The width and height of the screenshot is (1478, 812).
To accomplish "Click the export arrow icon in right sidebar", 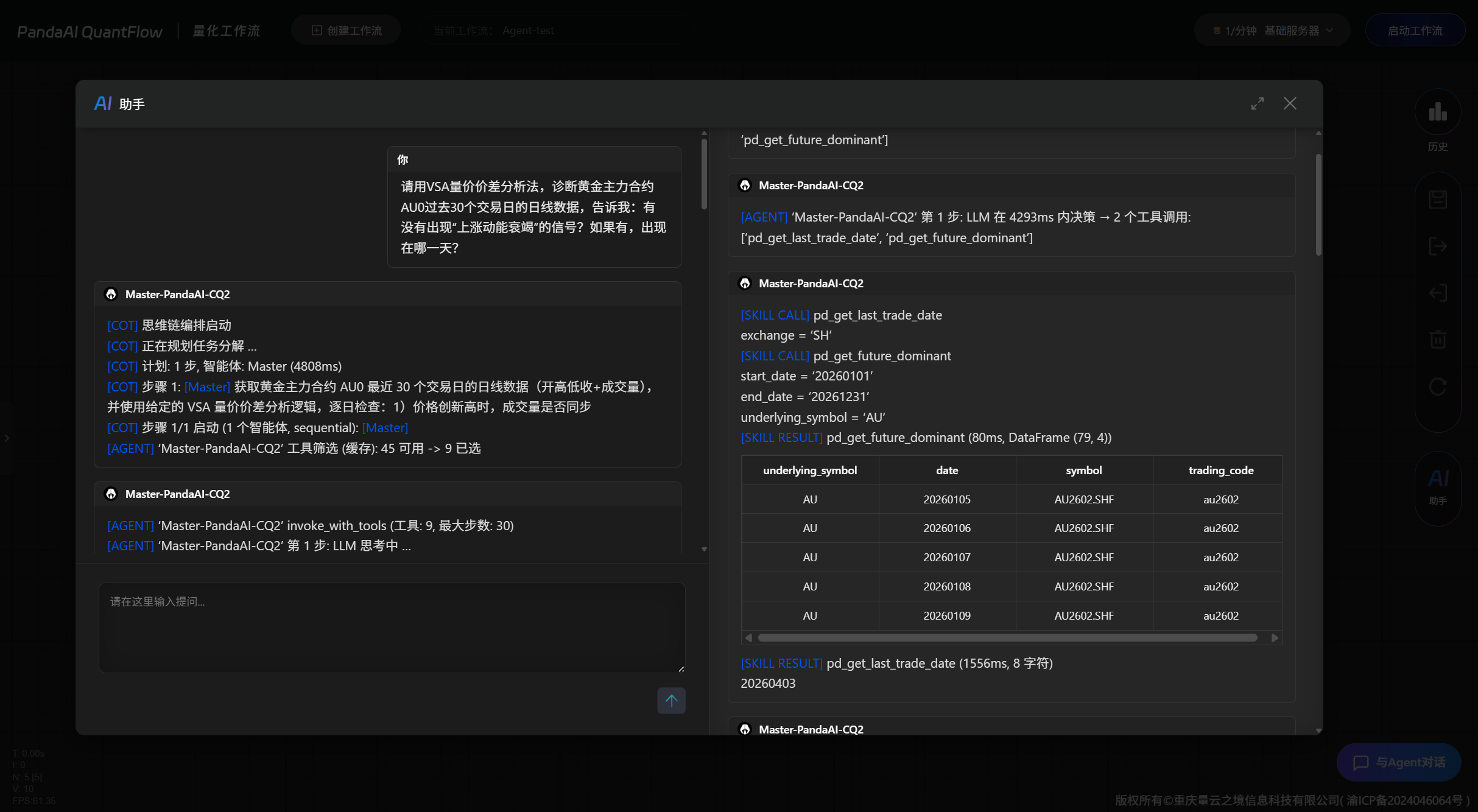I will (x=1438, y=245).
